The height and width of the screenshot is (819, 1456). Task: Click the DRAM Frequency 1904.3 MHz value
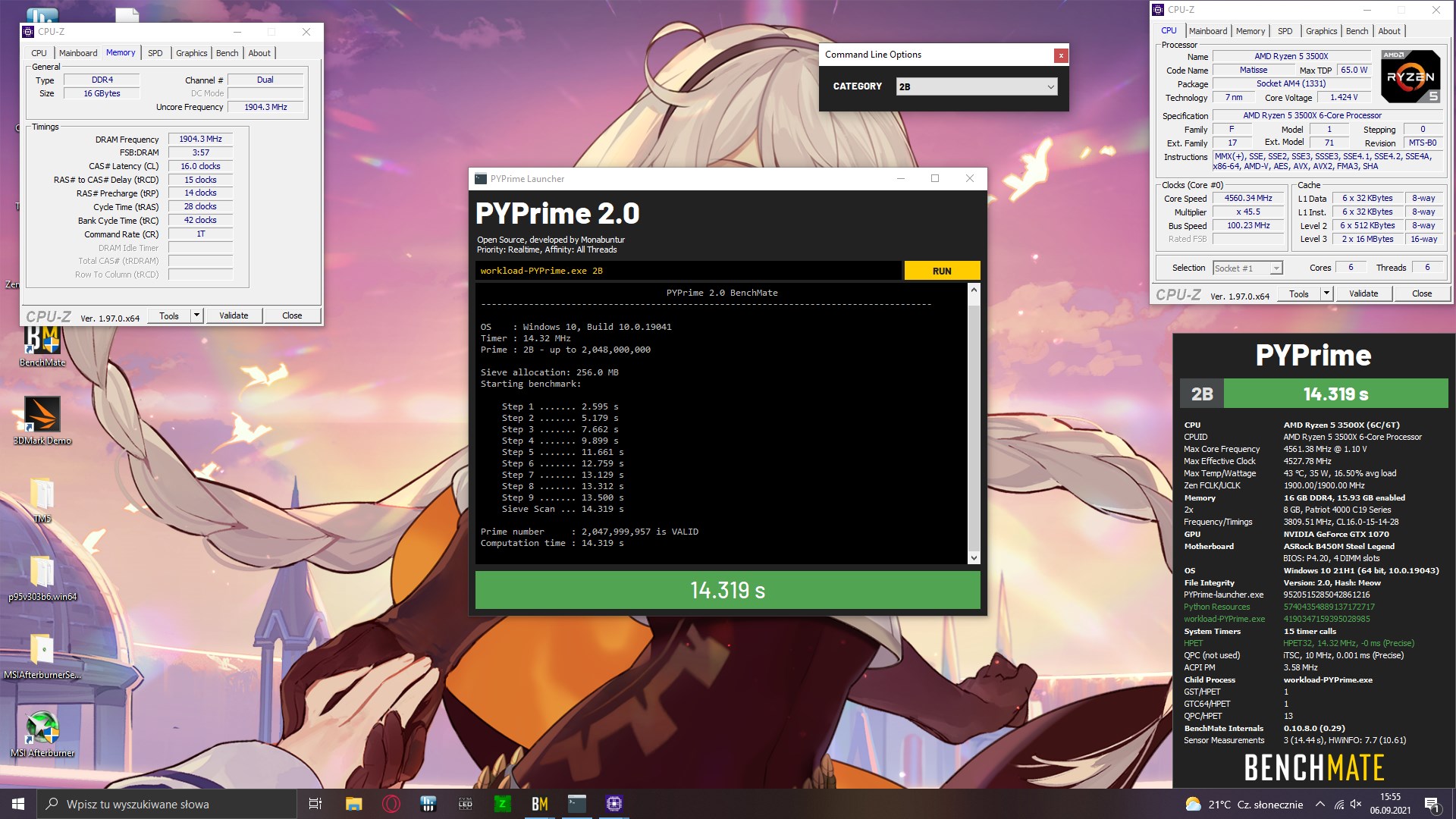(200, 139)
